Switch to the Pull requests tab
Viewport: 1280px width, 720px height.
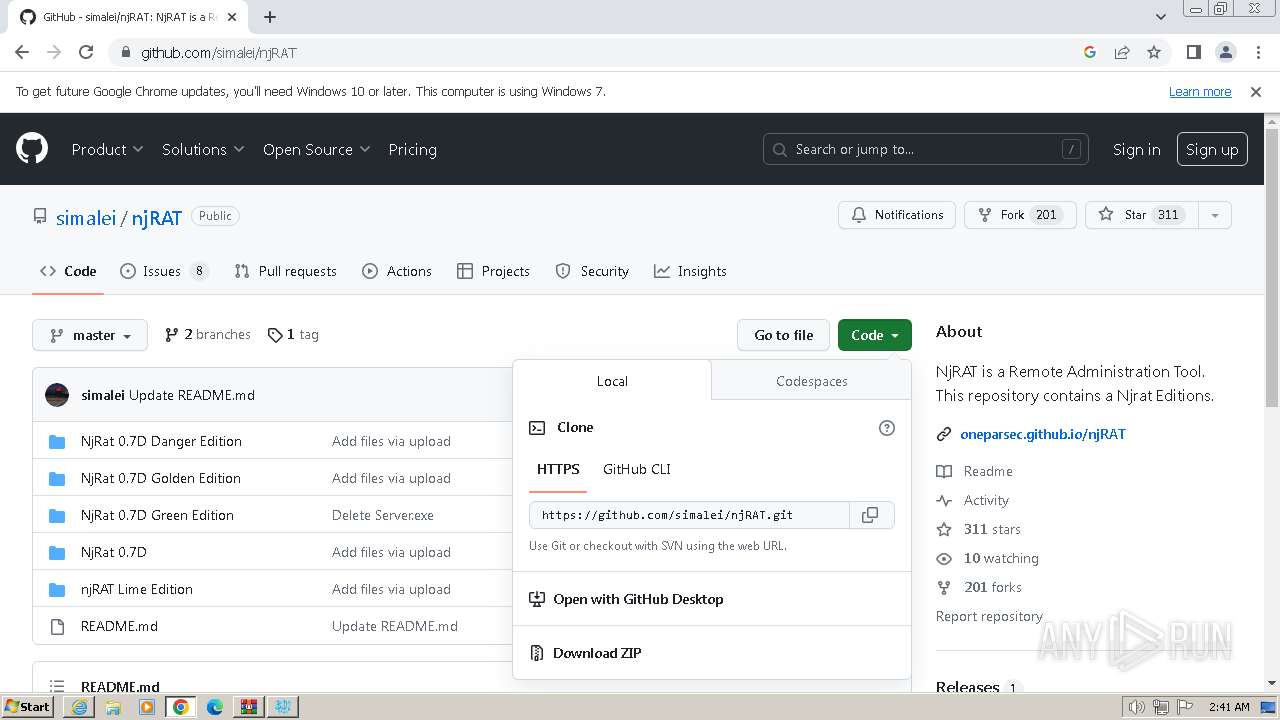tap(285, 271)
